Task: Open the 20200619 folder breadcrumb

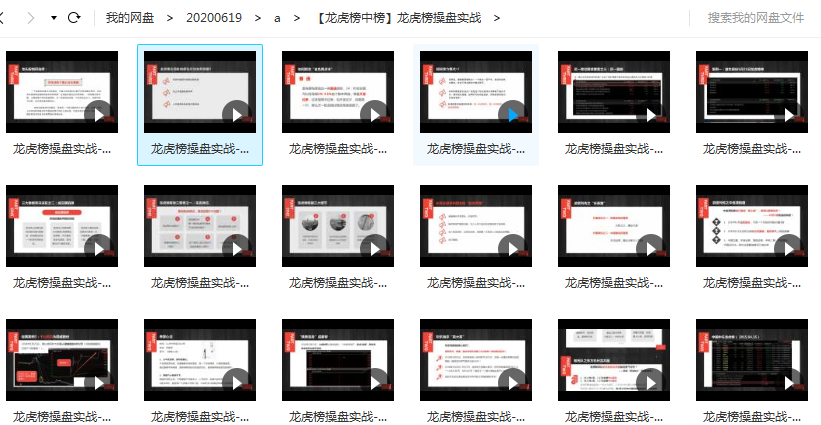Action: (214, 18)
